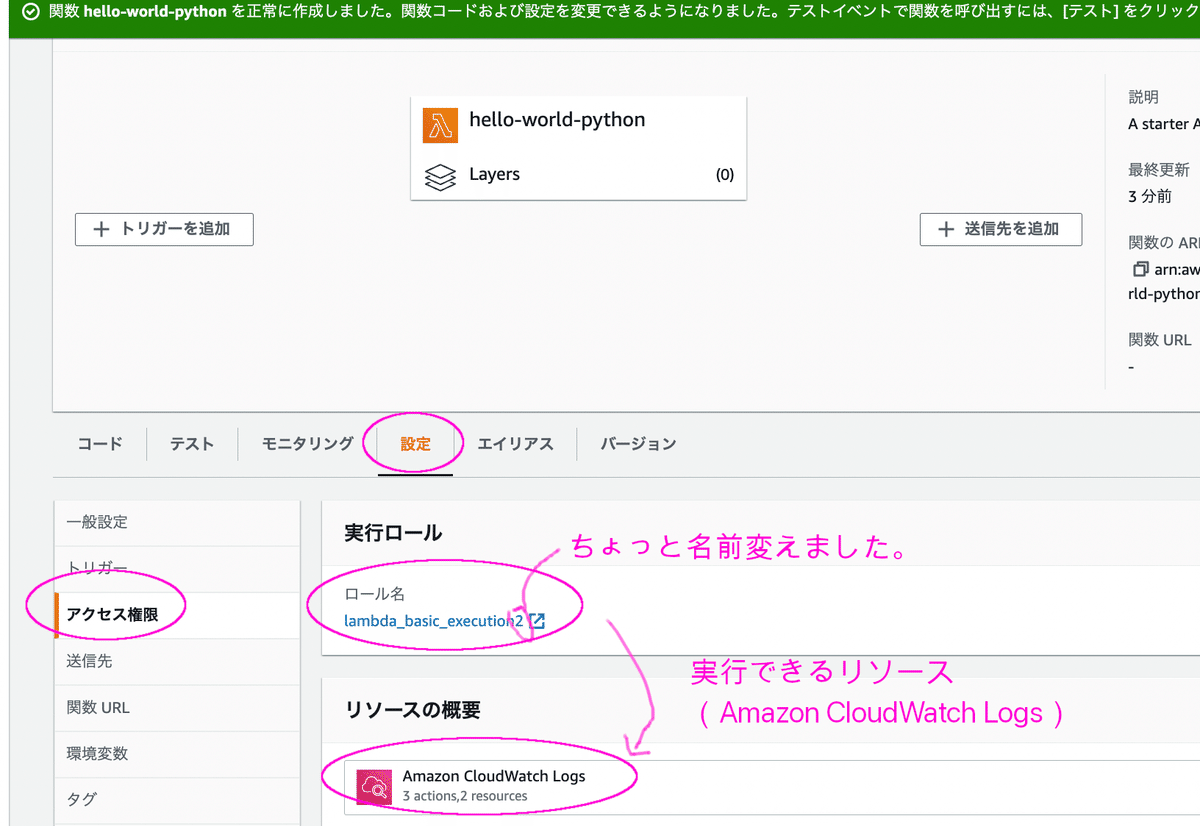Click the リソースの概要 heading

point(412,710)
